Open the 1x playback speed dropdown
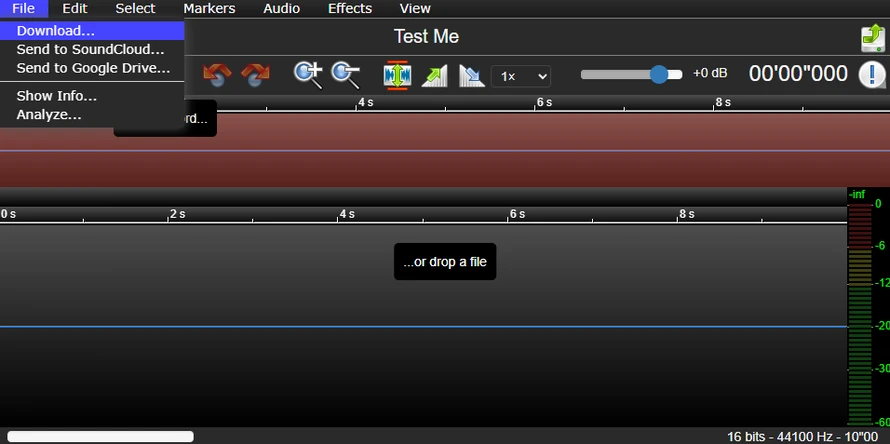Image resolution: width=890 pixels, height=444 pixels. pyautogui.click(x=520, y=76)
